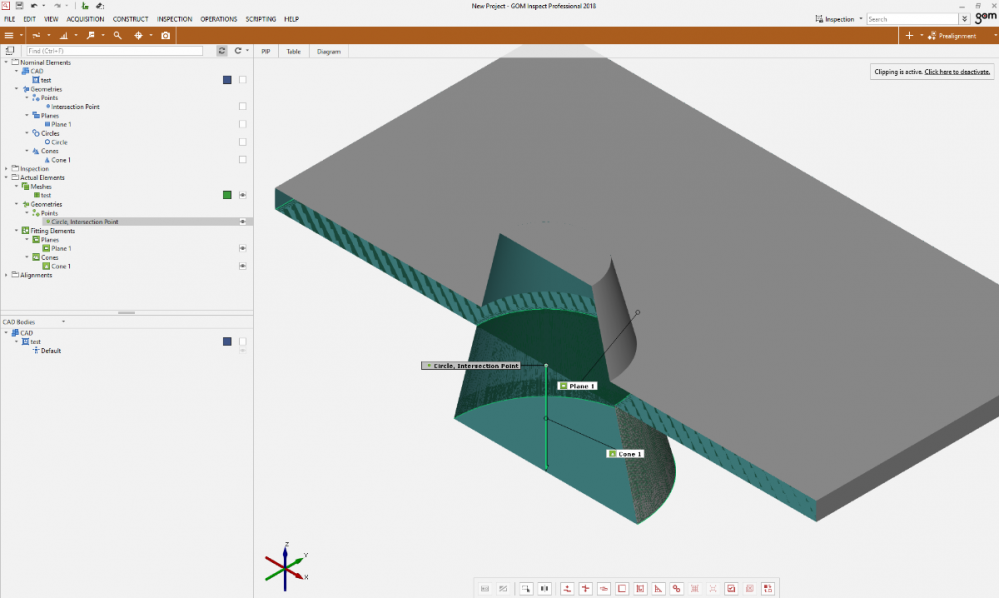Open the Inspection workspace dropdown at top right
Screen dimensions: 999x598
point(861,19)
